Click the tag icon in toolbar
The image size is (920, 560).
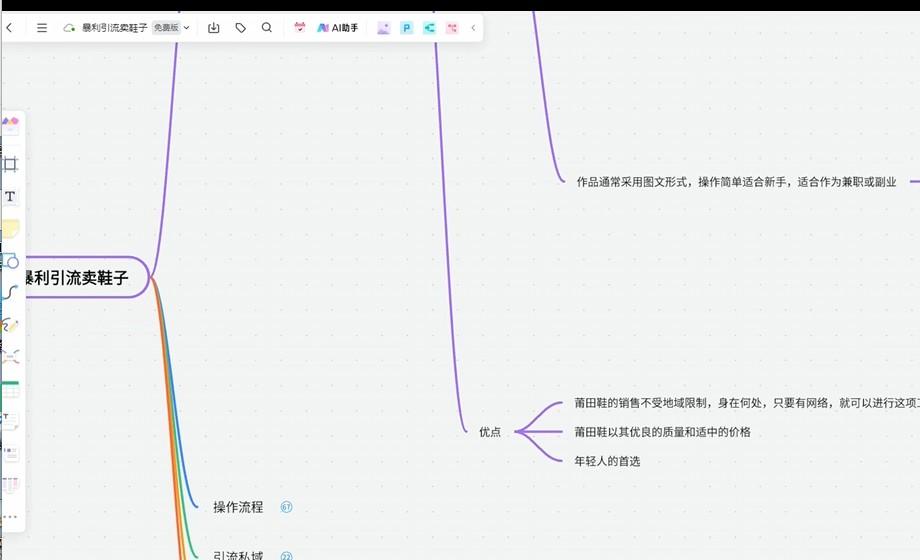(240, 28)
